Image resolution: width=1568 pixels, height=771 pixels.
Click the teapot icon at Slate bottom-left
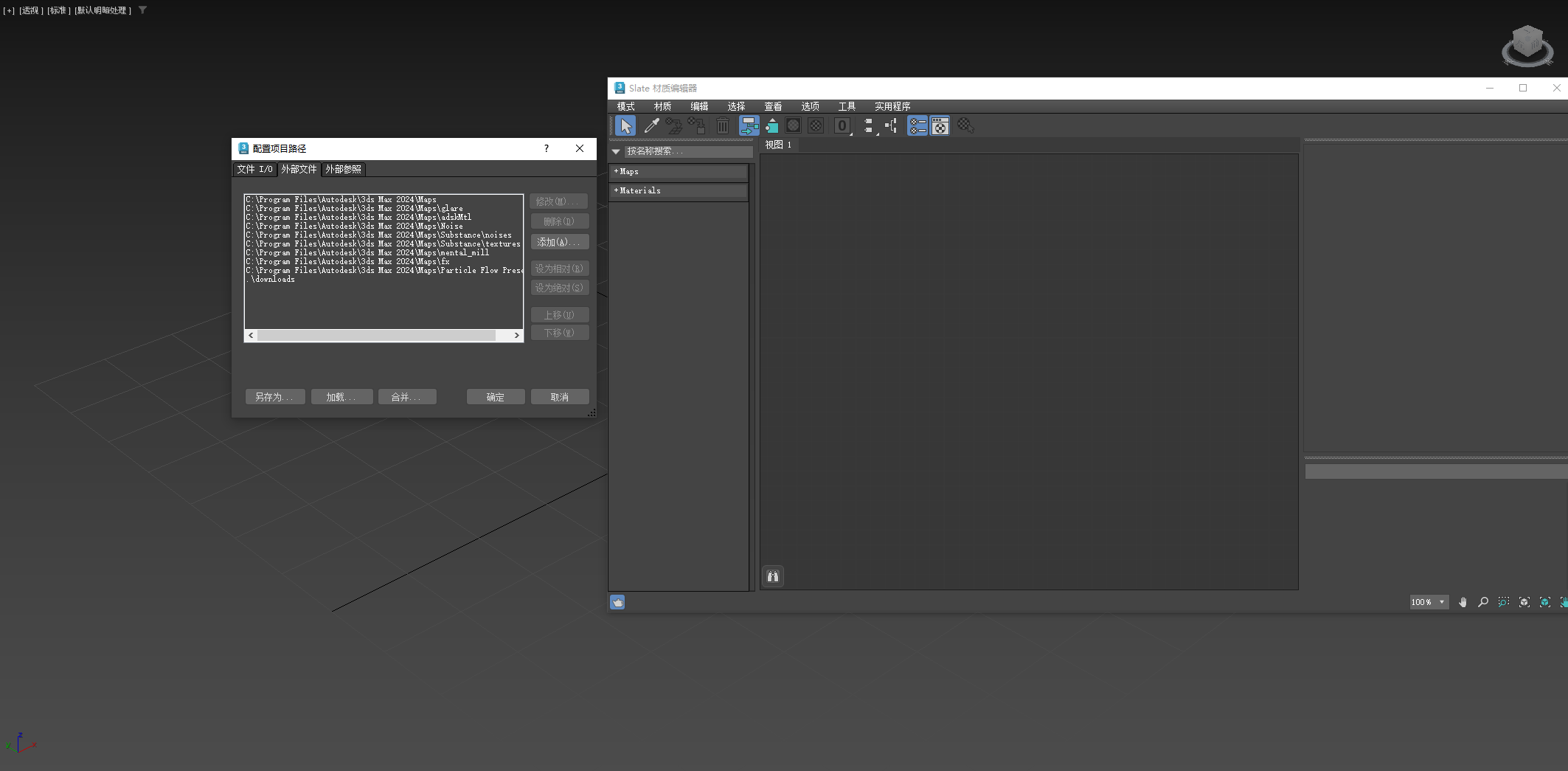617,602
